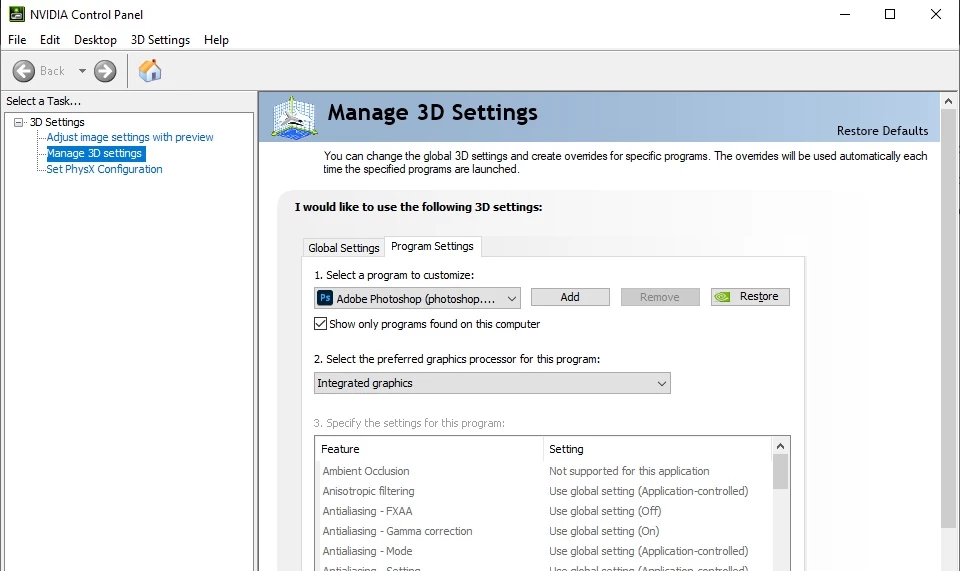Open the Back history dropdown arrow
Screen dimensions: 960x571
click(x=82, y=71)
